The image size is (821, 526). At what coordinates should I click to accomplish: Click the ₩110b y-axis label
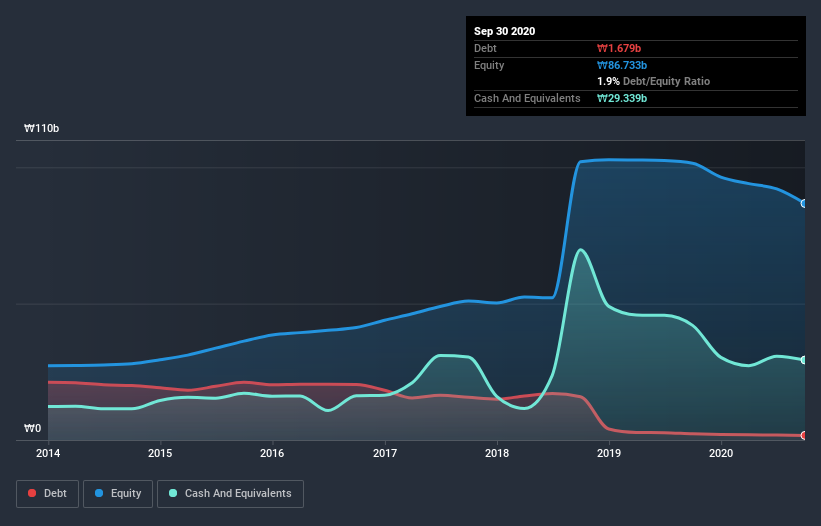tap(41, 128)
